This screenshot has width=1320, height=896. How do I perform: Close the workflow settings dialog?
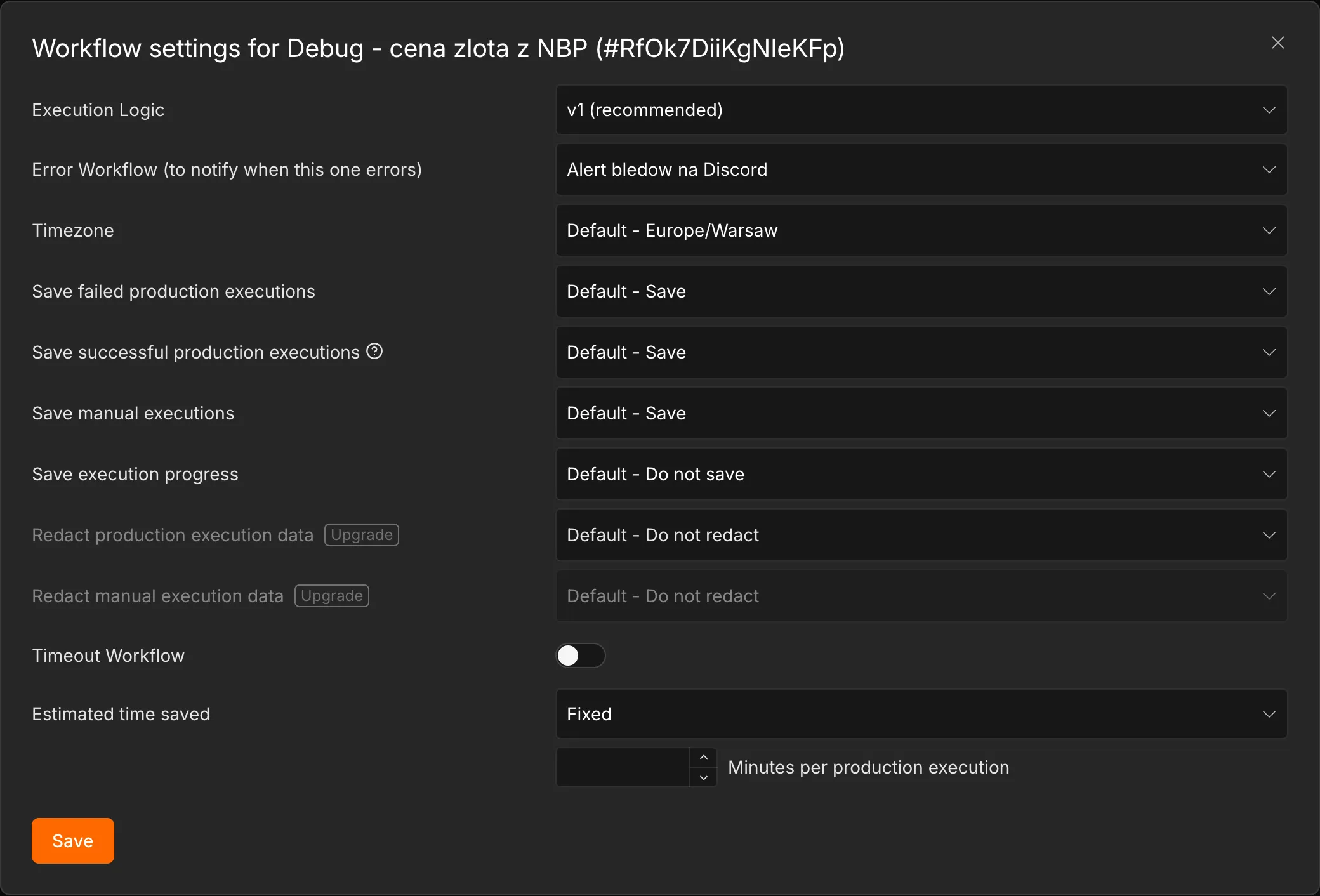1277,43
